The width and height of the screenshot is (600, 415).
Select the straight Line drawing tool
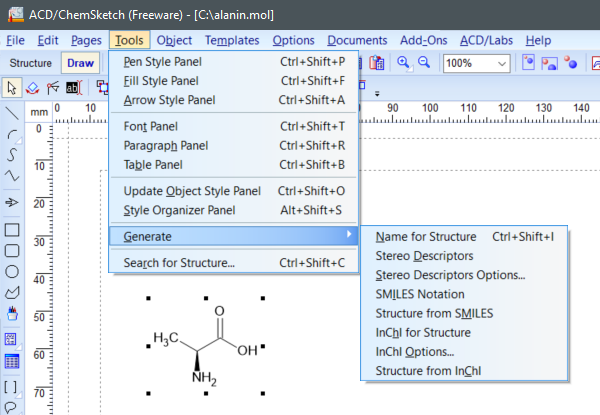12,113
